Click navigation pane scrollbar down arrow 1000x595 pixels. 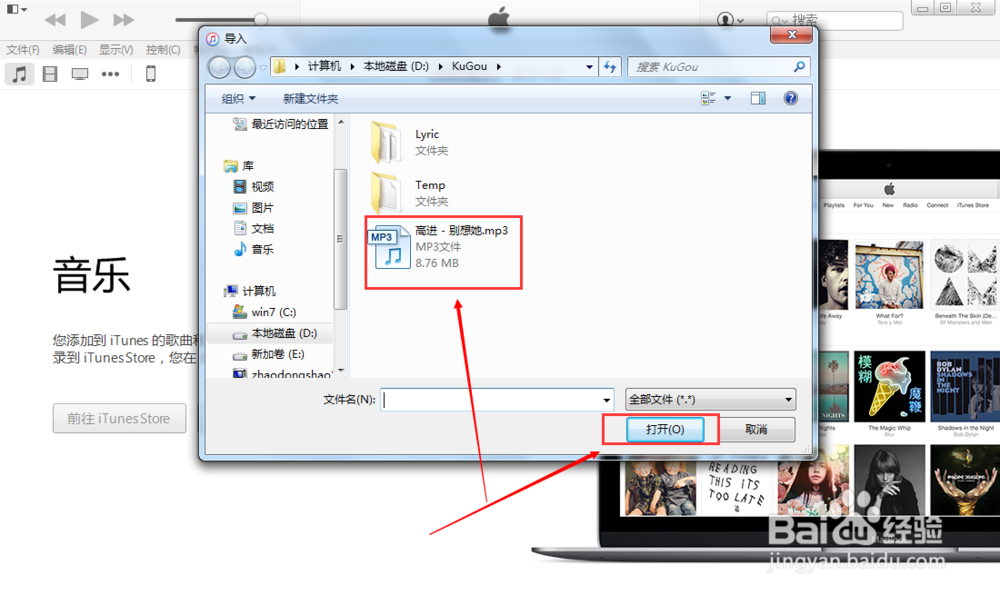[x=341, y=371]
